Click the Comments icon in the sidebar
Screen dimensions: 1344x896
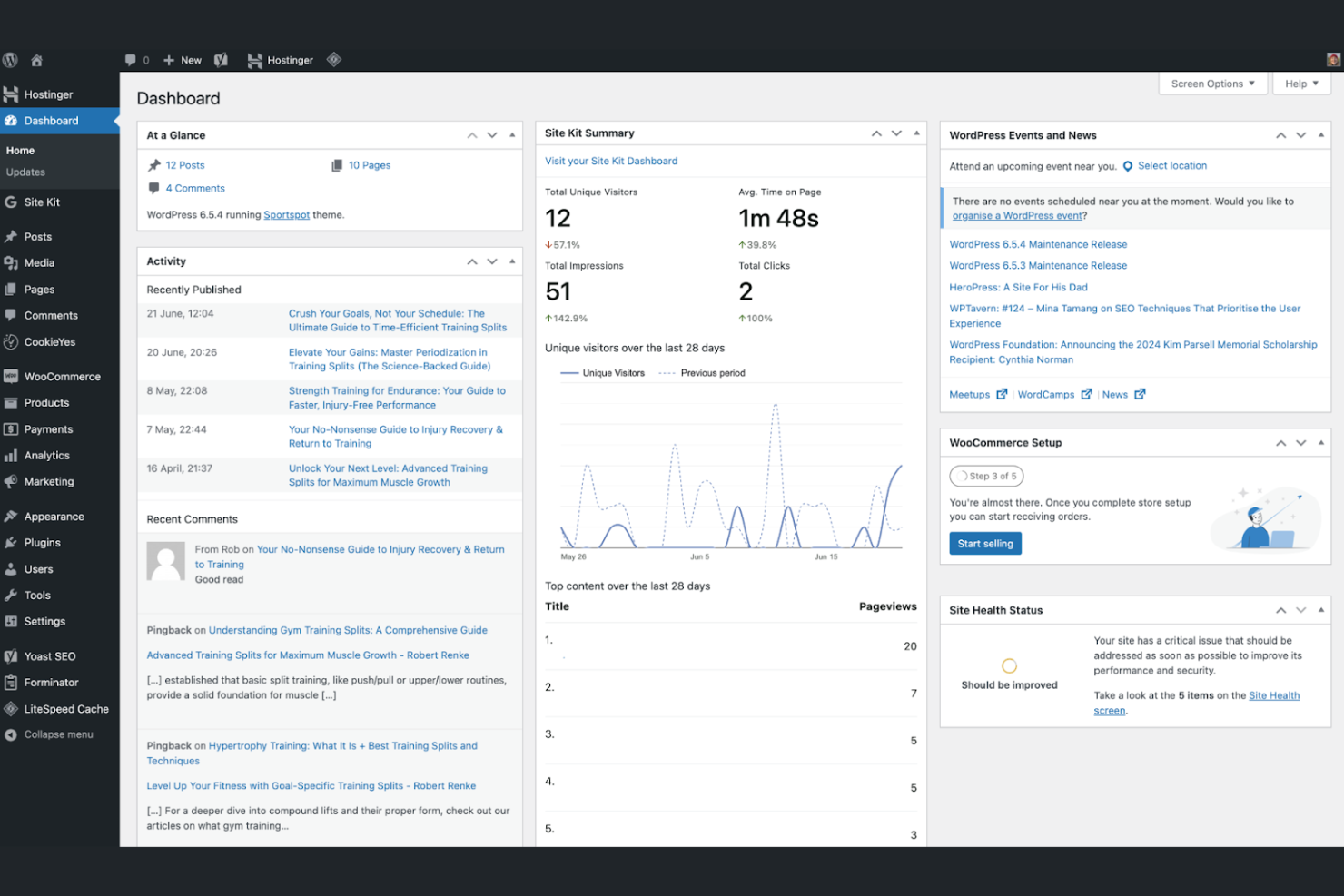point(11,316)
